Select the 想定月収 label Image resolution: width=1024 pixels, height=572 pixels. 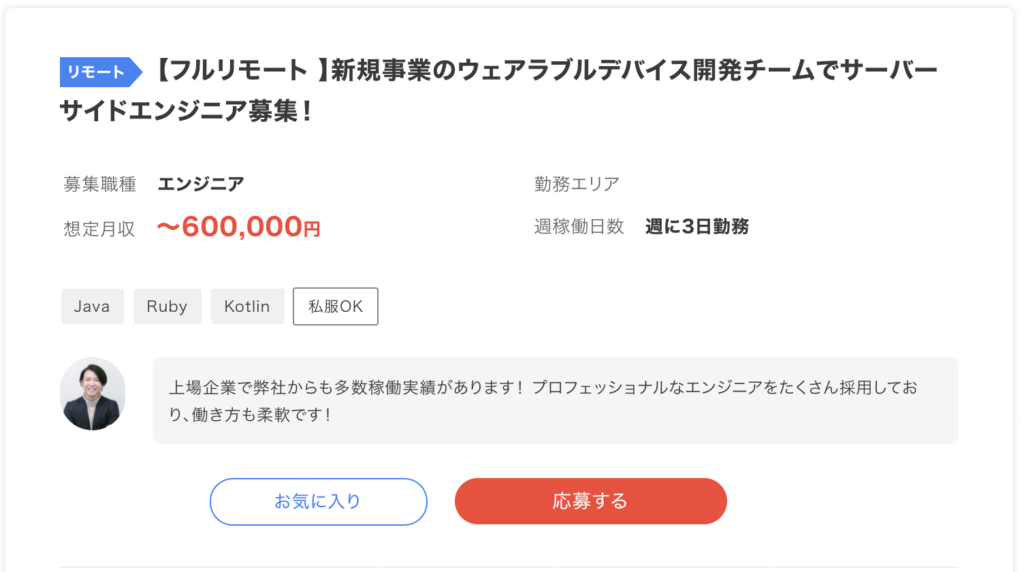tap(99, 229)
